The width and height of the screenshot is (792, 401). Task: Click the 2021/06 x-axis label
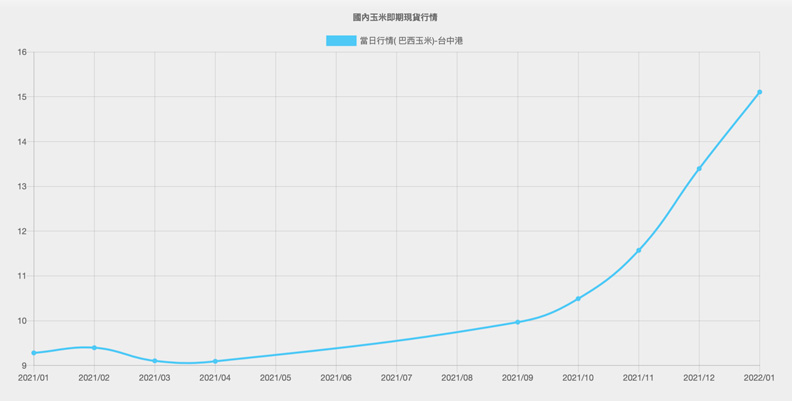pyautogui.click(x=336, y=378)
